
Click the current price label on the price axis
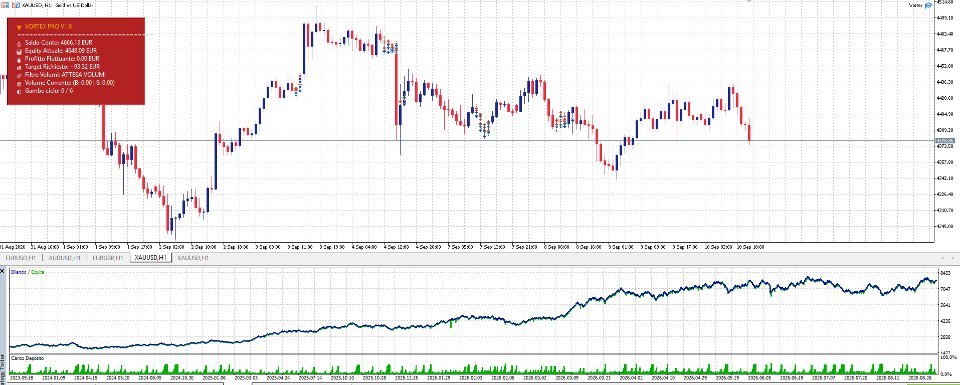[946, 141]
